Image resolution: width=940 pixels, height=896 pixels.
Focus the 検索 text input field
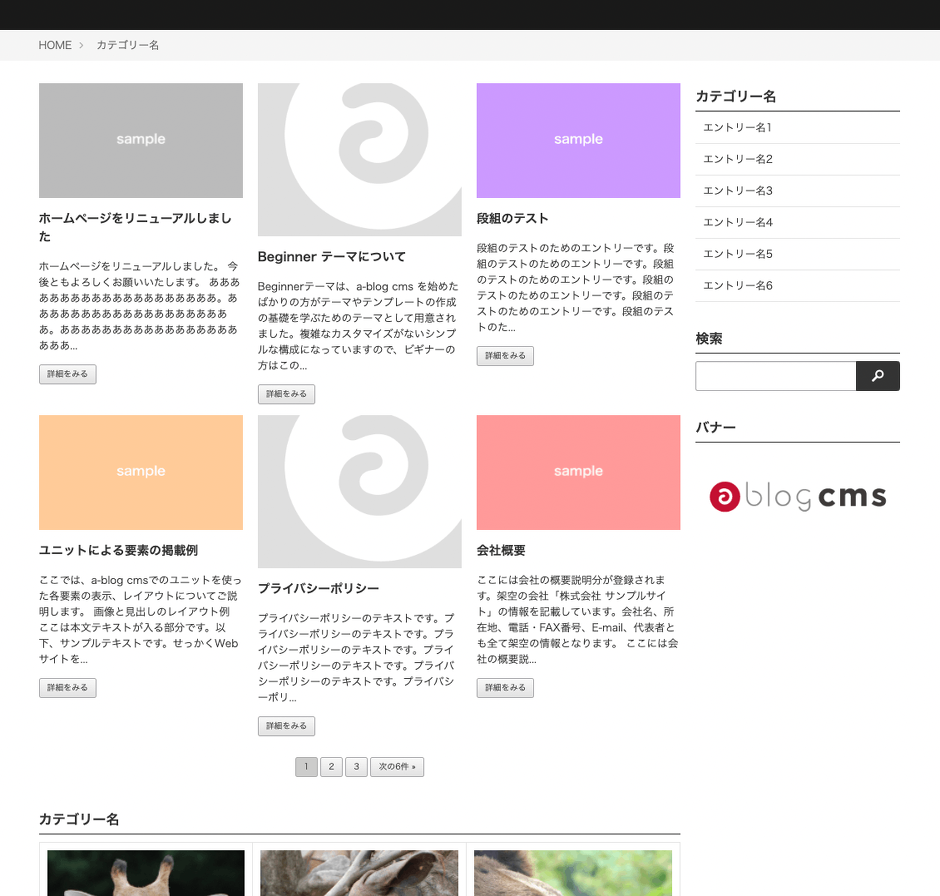(x=775, y=376)
